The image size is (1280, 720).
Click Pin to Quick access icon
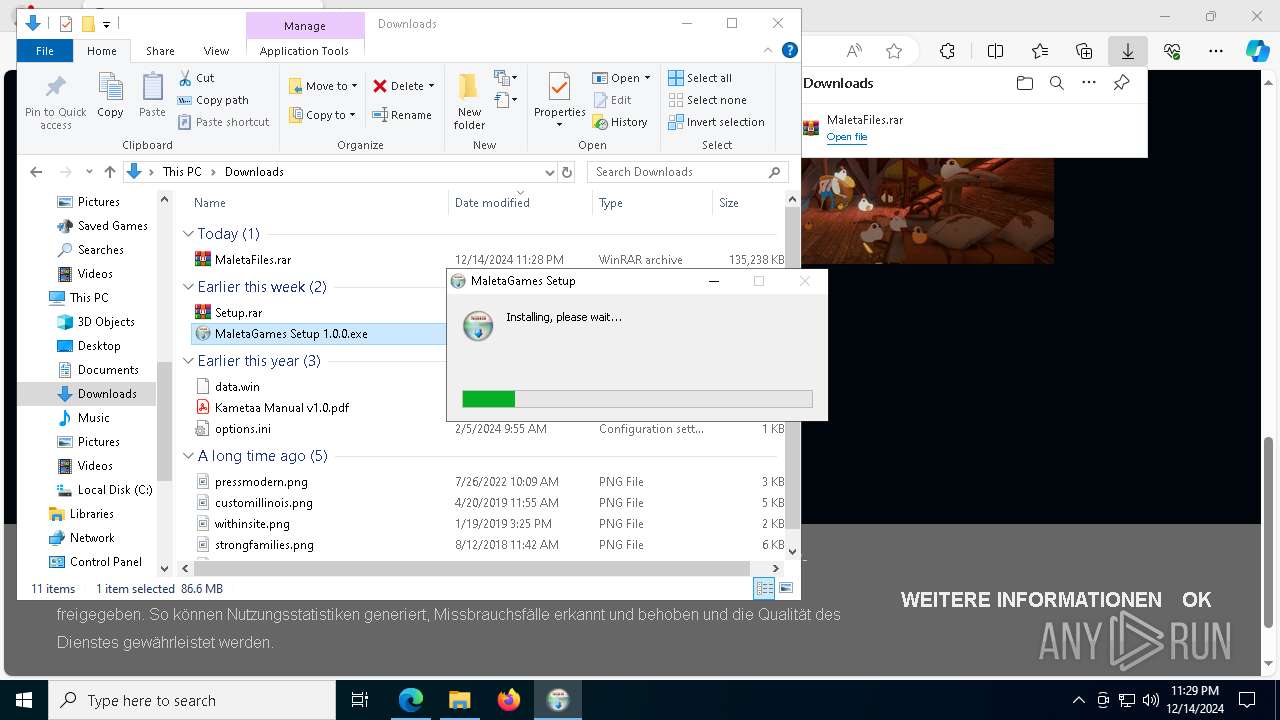56,88
